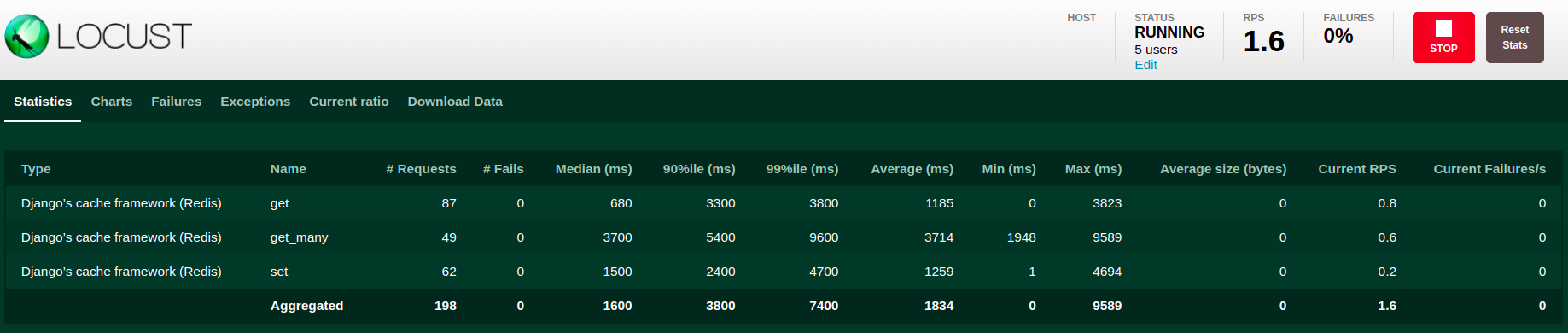Click median value 680 in get row
The height and width of the screenshot is (333, 1568).
[x=621, y=203]
